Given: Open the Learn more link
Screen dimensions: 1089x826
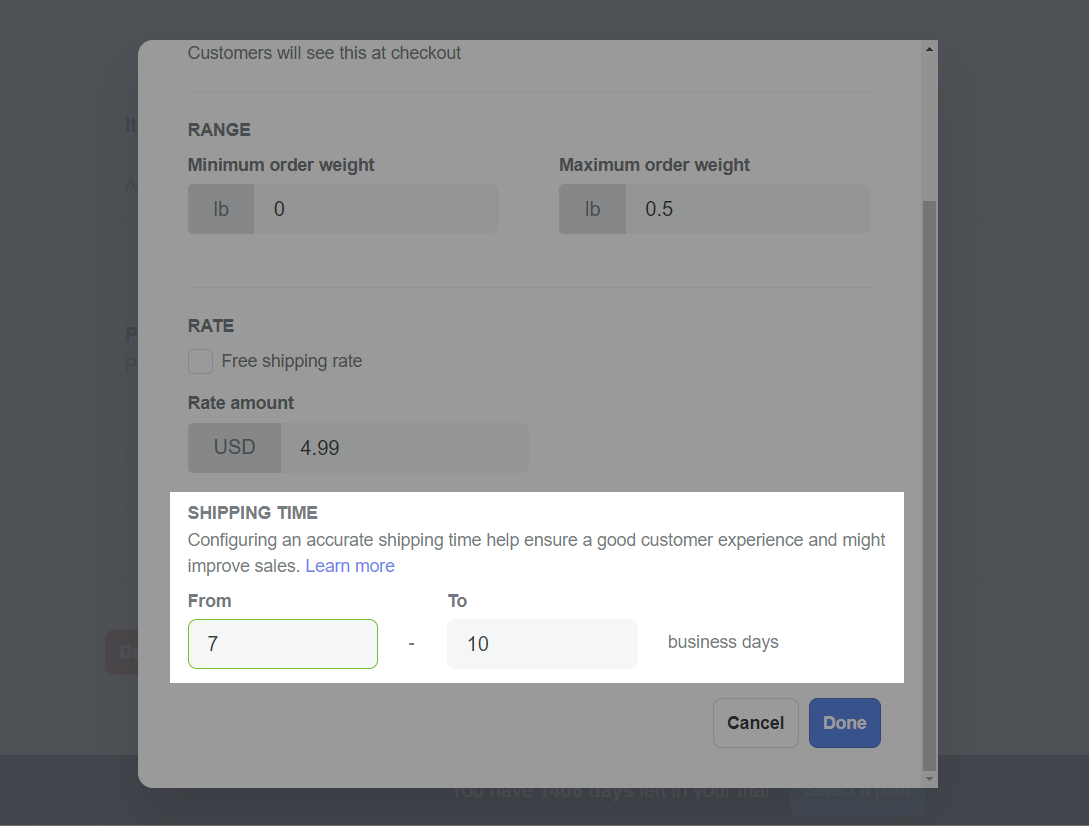Looking at the screenshot, I should [x=350, y=566].
